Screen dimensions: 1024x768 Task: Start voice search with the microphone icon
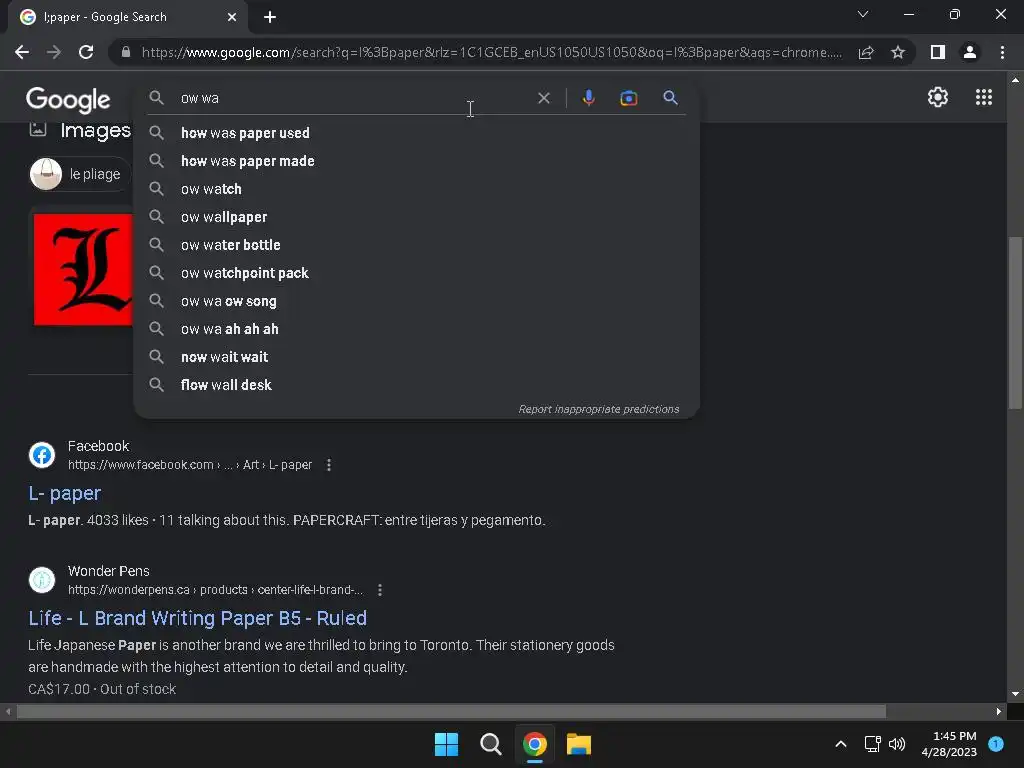(x=588, y=98)
